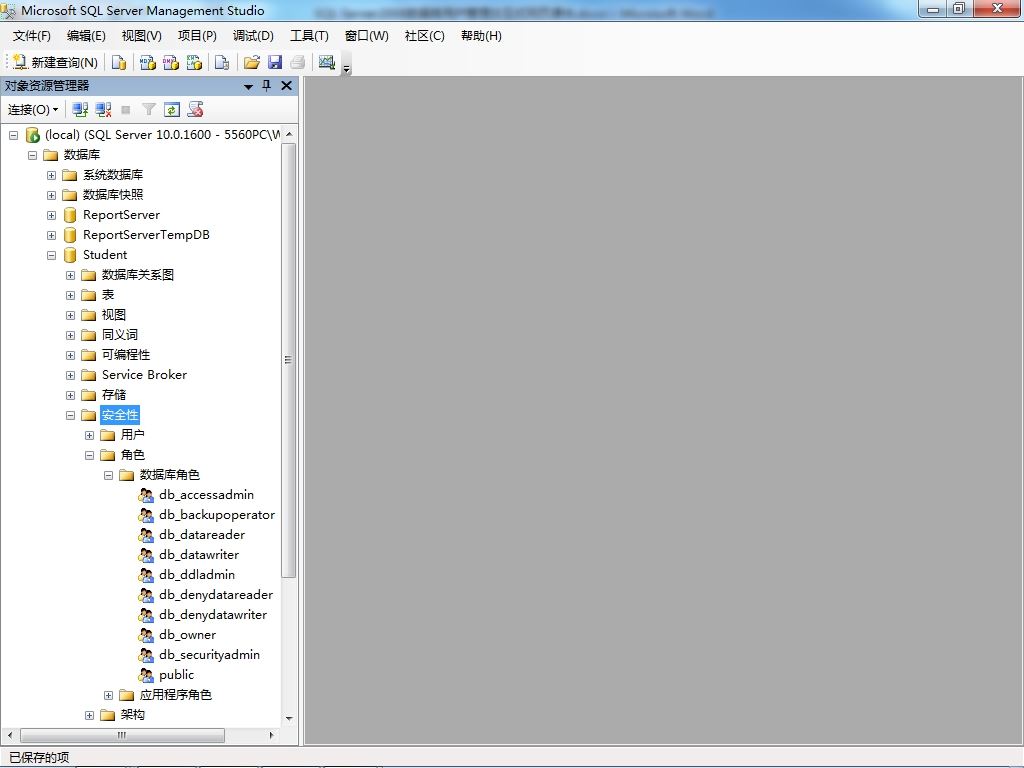
Task: Expand the 用户 users folder
Action: (x=89, y=436)
